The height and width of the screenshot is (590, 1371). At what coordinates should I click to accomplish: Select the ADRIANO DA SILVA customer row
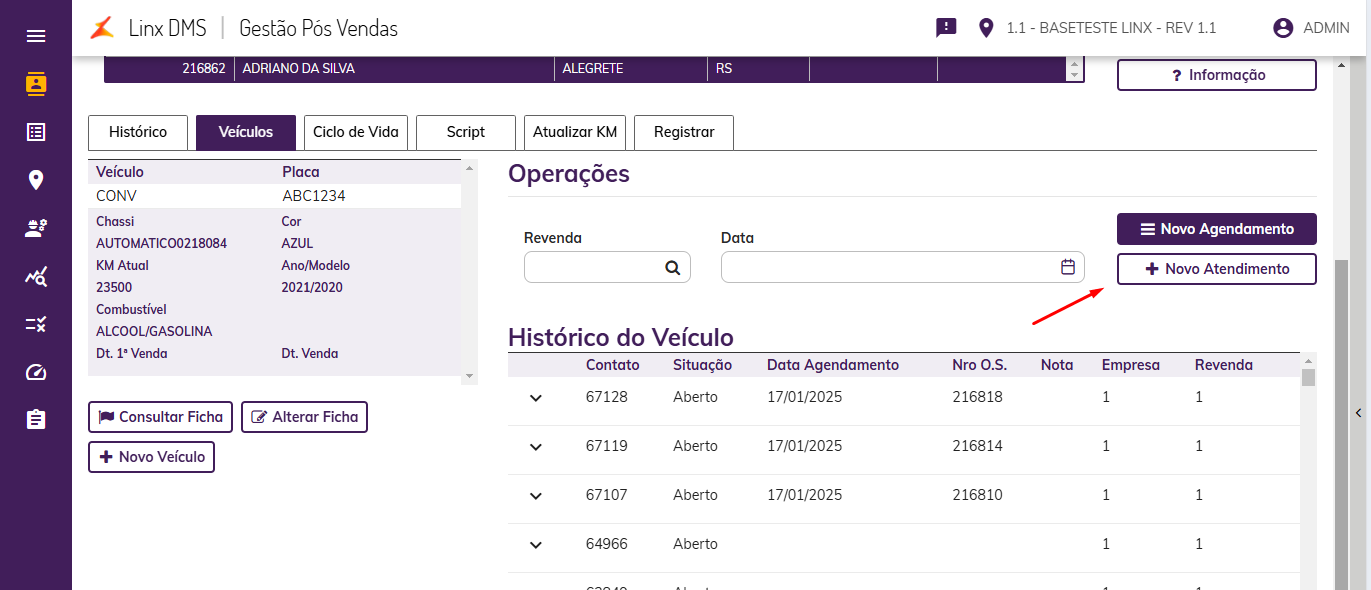coord(585,69)
